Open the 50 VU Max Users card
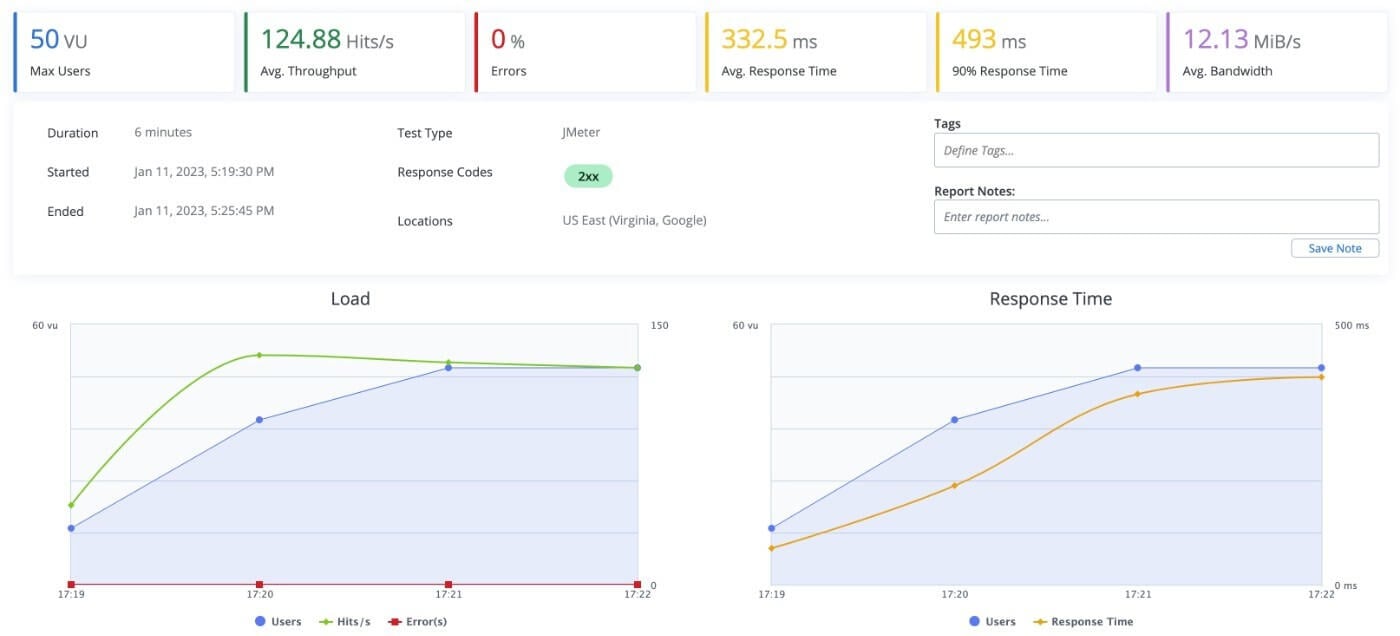 124,52
